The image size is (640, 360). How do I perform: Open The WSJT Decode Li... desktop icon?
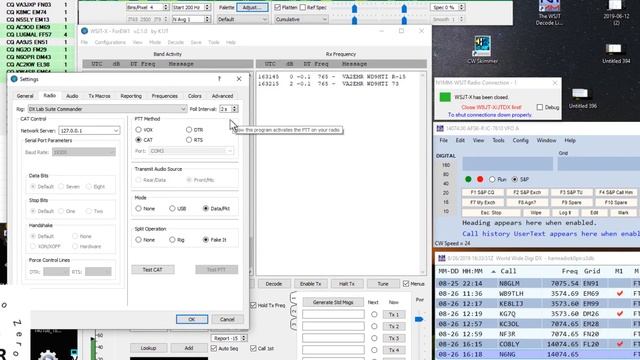click(549, 13)
